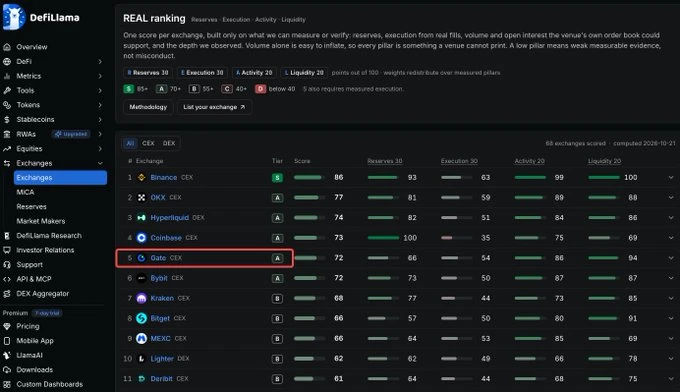Open the MEXC exchange link

pyautogui.click(x=160, y=339)
